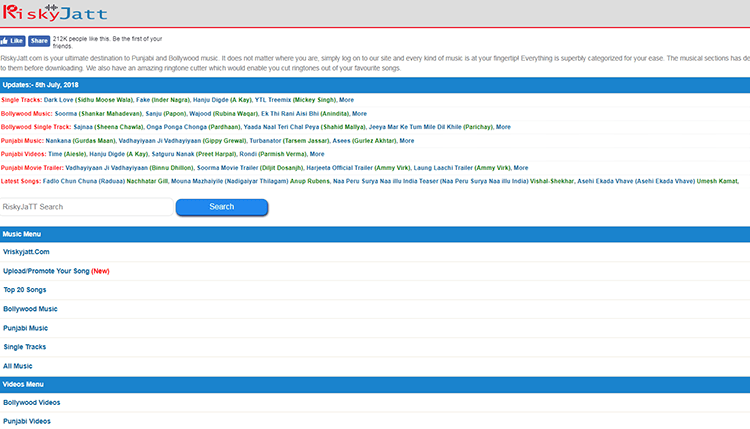This screenshot has width=750, height=429.
Task: Click the Single Tracks red label
Action: tap(22, 100)
